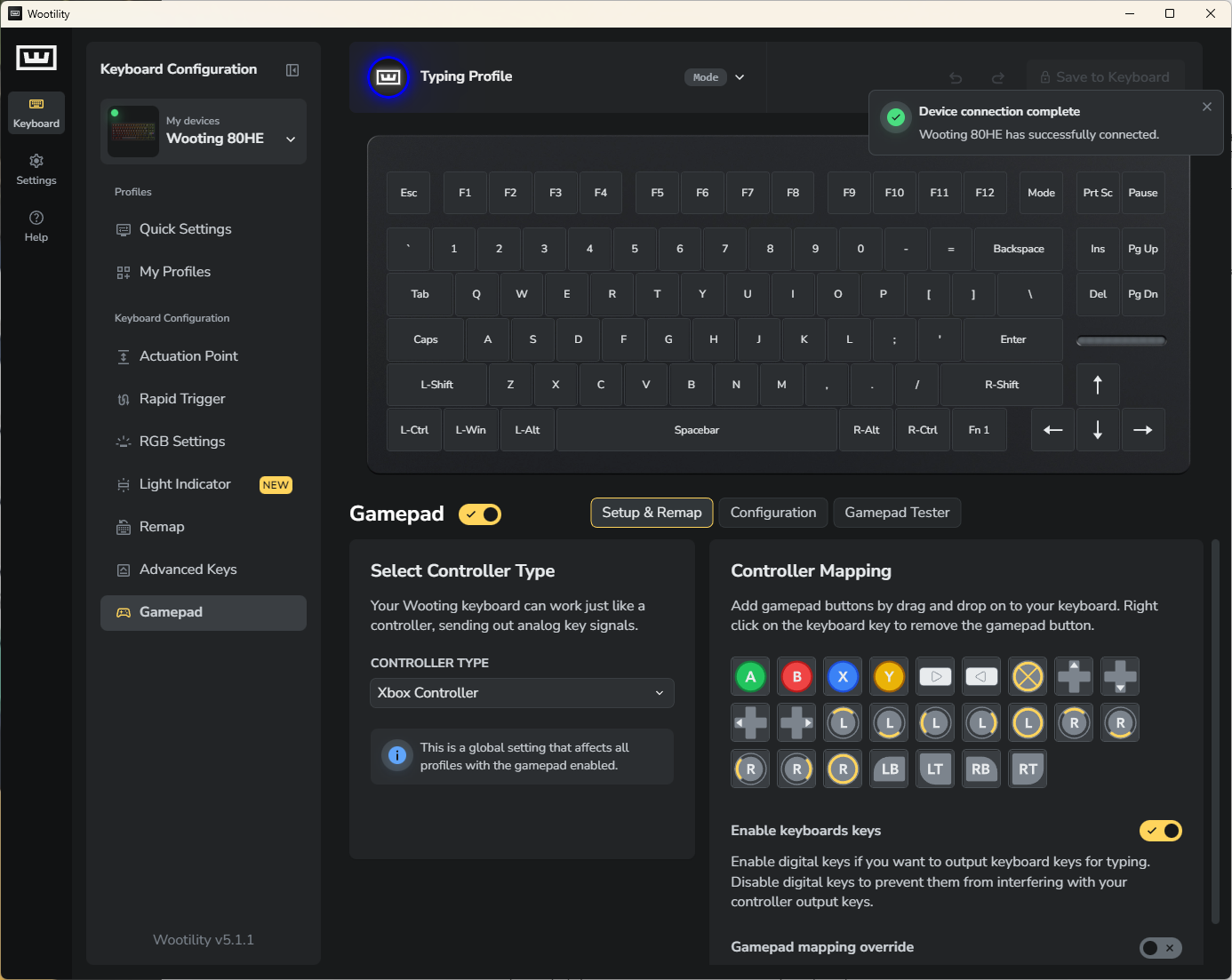Click the Gamepad panel vertical scrollbar
This screenshot has height=980, width=1232.
pyautogui.click(x=1216, y=732)
